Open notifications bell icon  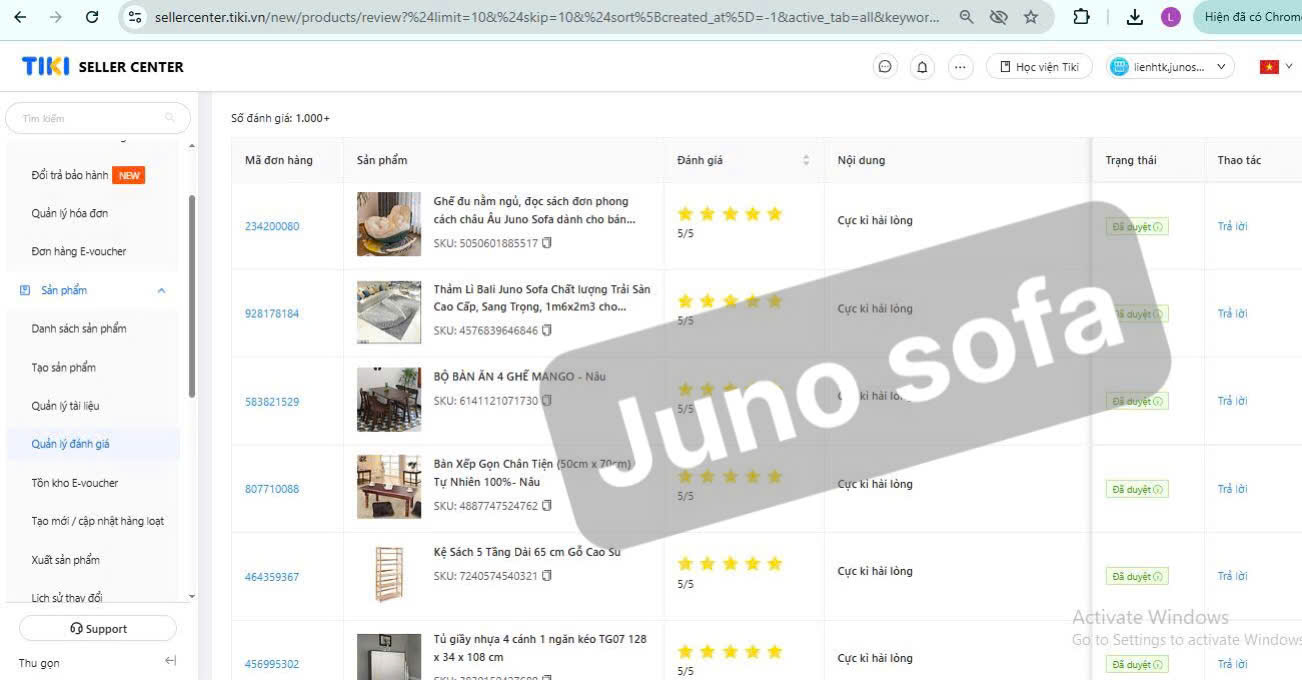coord(922,67)
